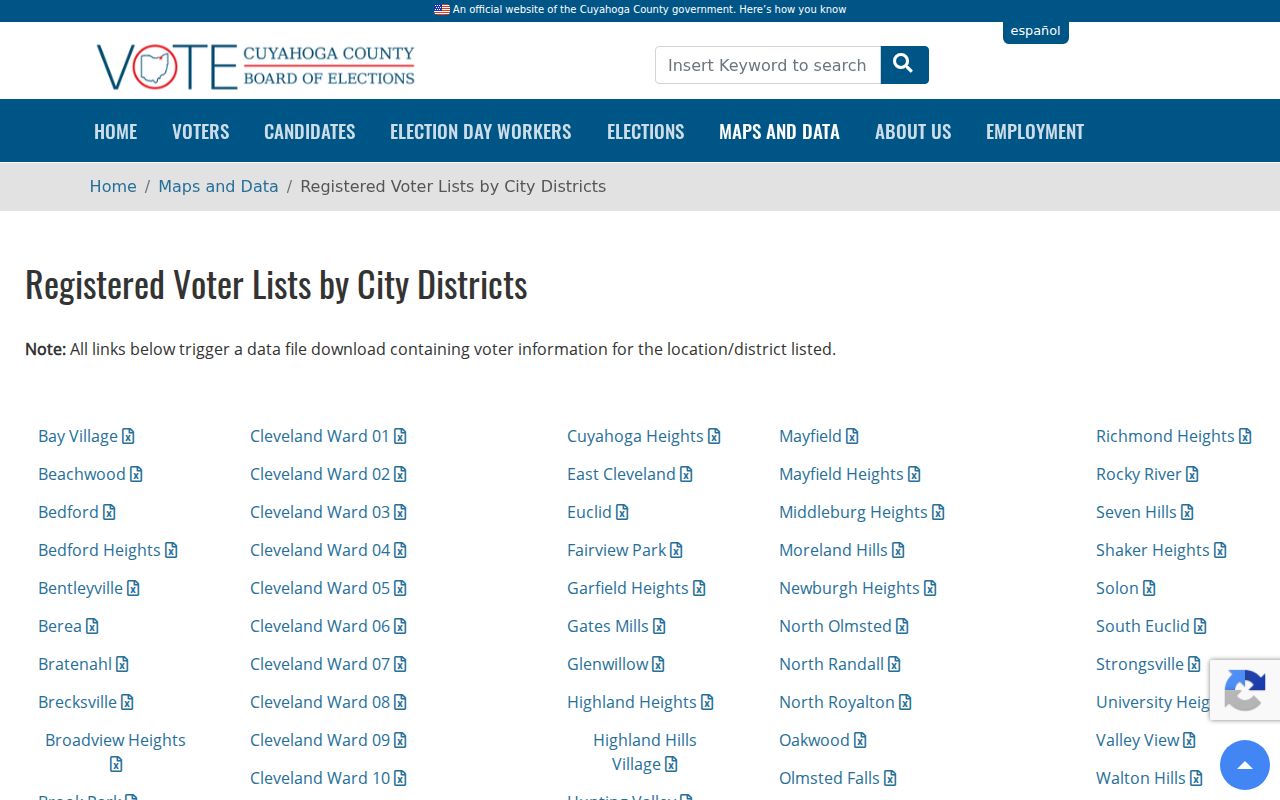Open the Candidates menu
This screenshot has height=800, width=1280.
310,131
